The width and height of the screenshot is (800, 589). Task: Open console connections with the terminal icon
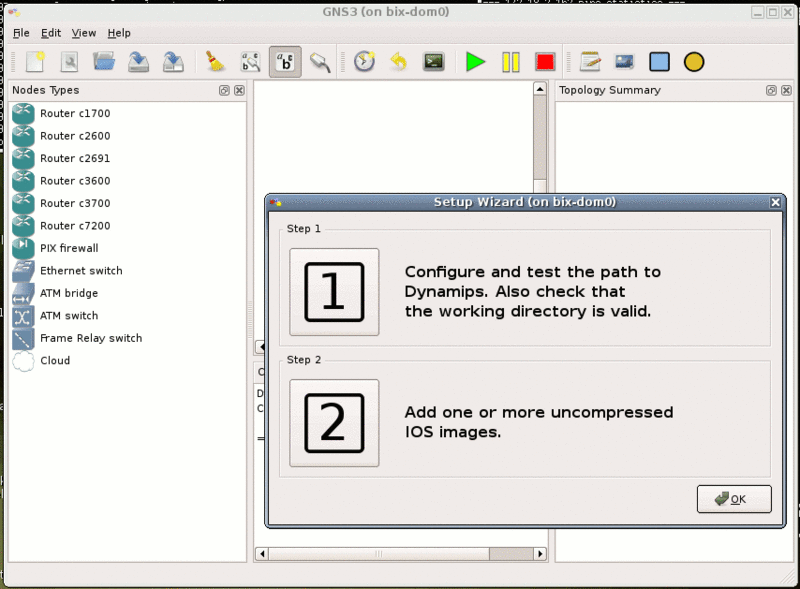pos(433,61)
